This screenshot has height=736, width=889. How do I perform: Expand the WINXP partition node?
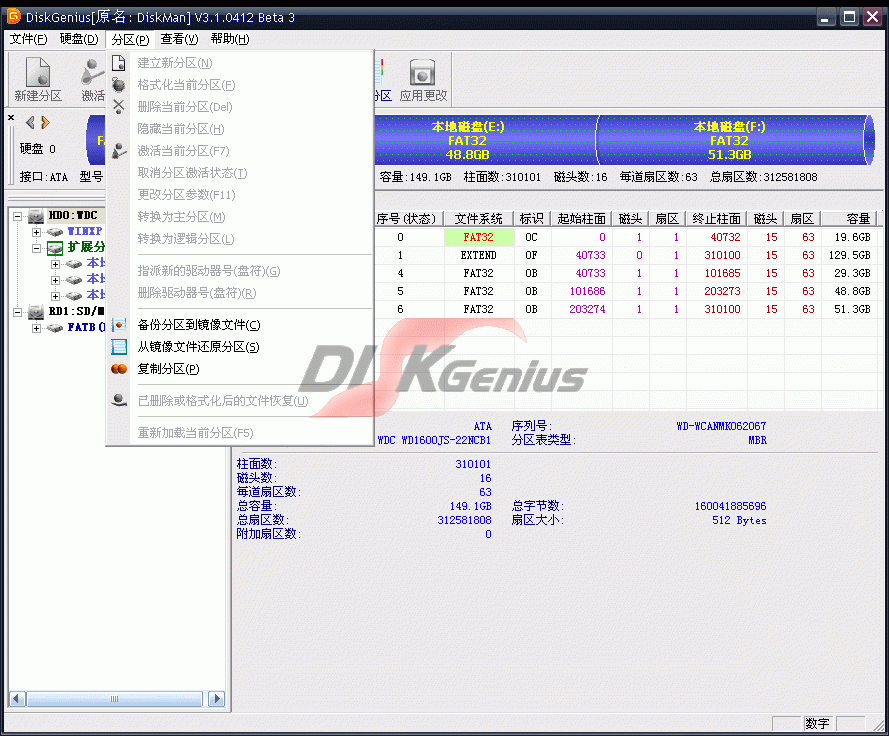36,232
